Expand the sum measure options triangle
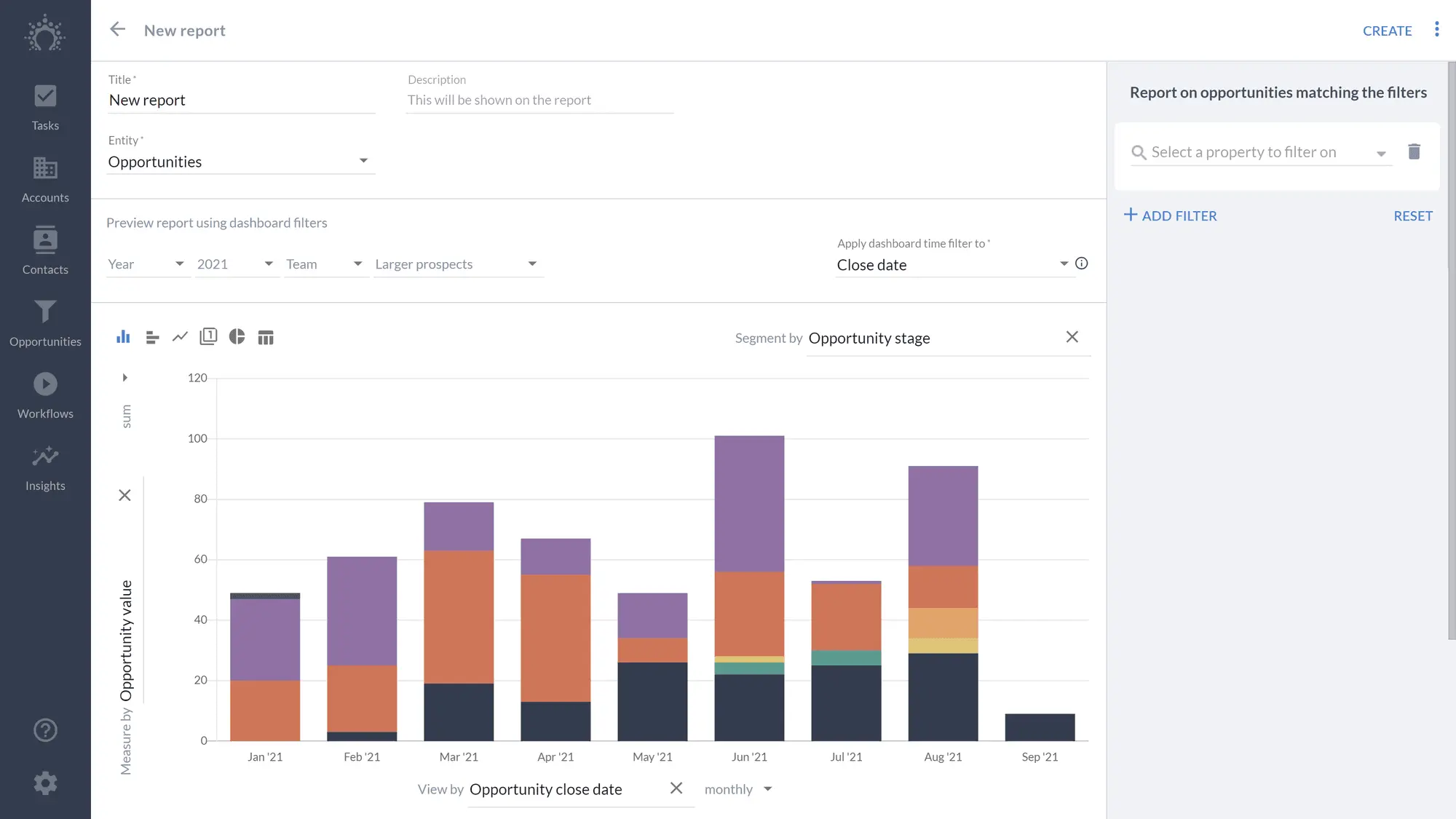 coord(124,377)
